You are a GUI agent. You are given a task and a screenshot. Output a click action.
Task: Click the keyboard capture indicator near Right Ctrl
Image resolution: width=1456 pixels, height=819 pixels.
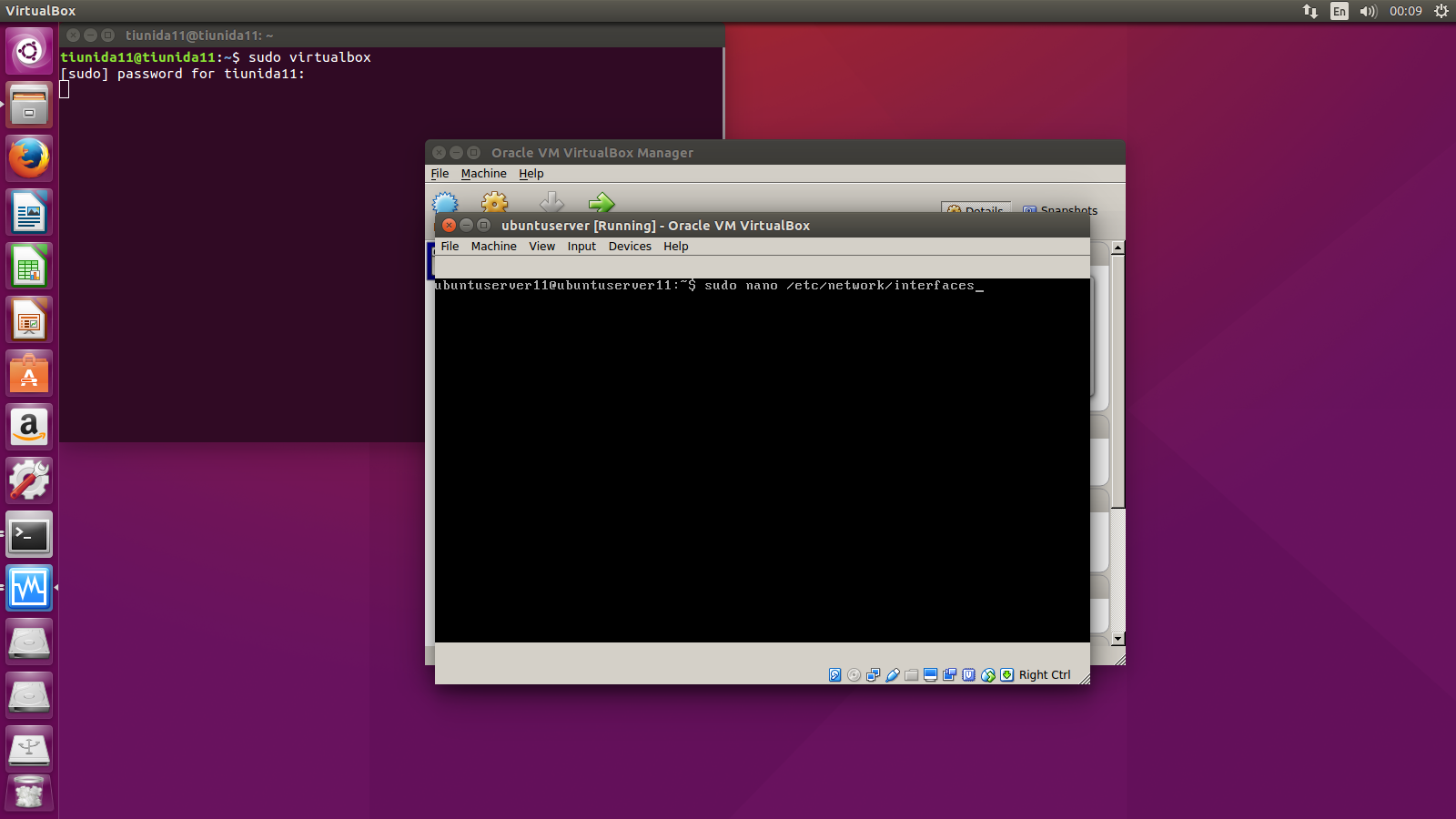click(x=1006, y=675)
